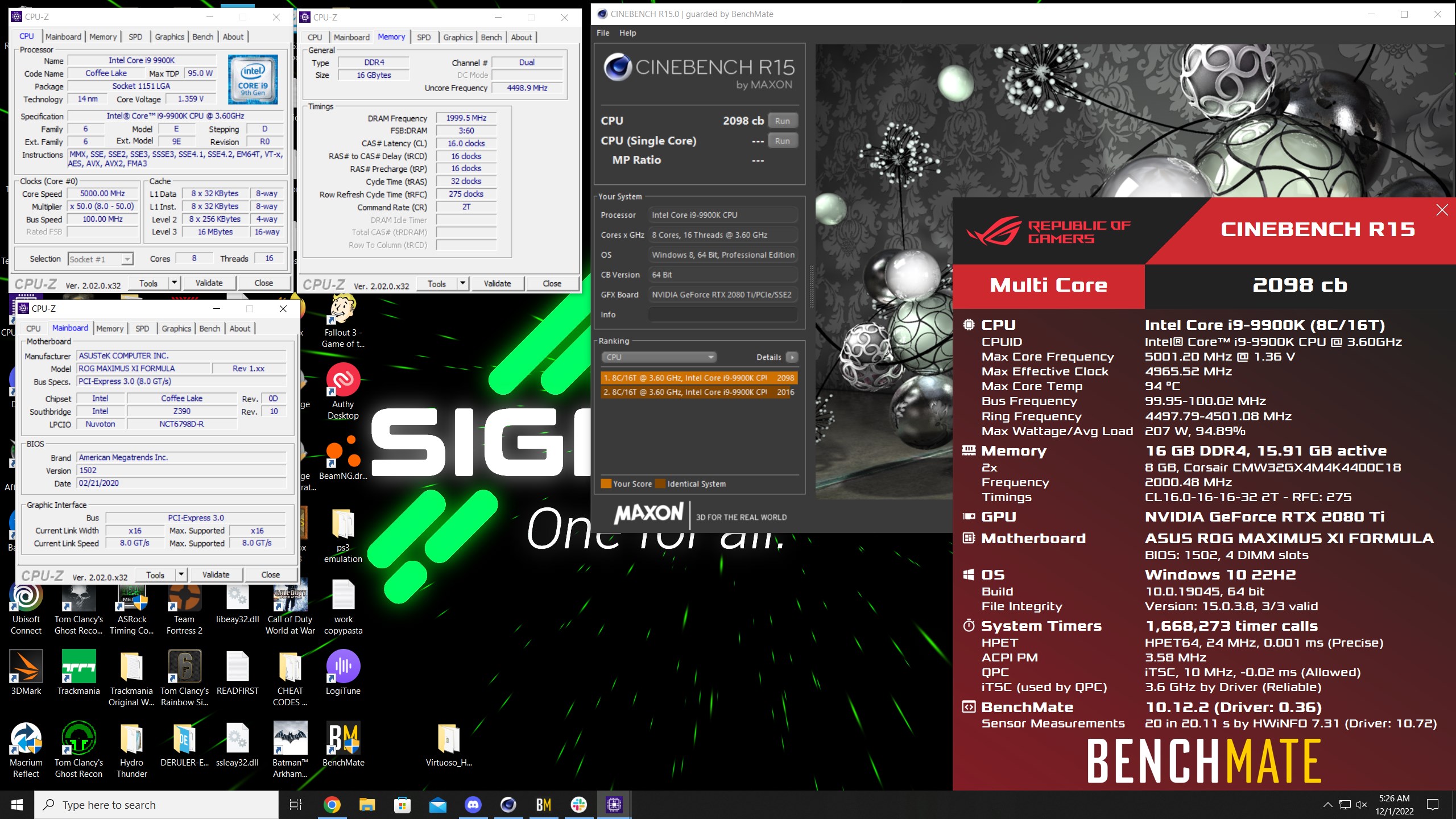Open the BeamNG.drive desktop shortcut
Viewport: 1456px width, 819px height.
[343, 458]
